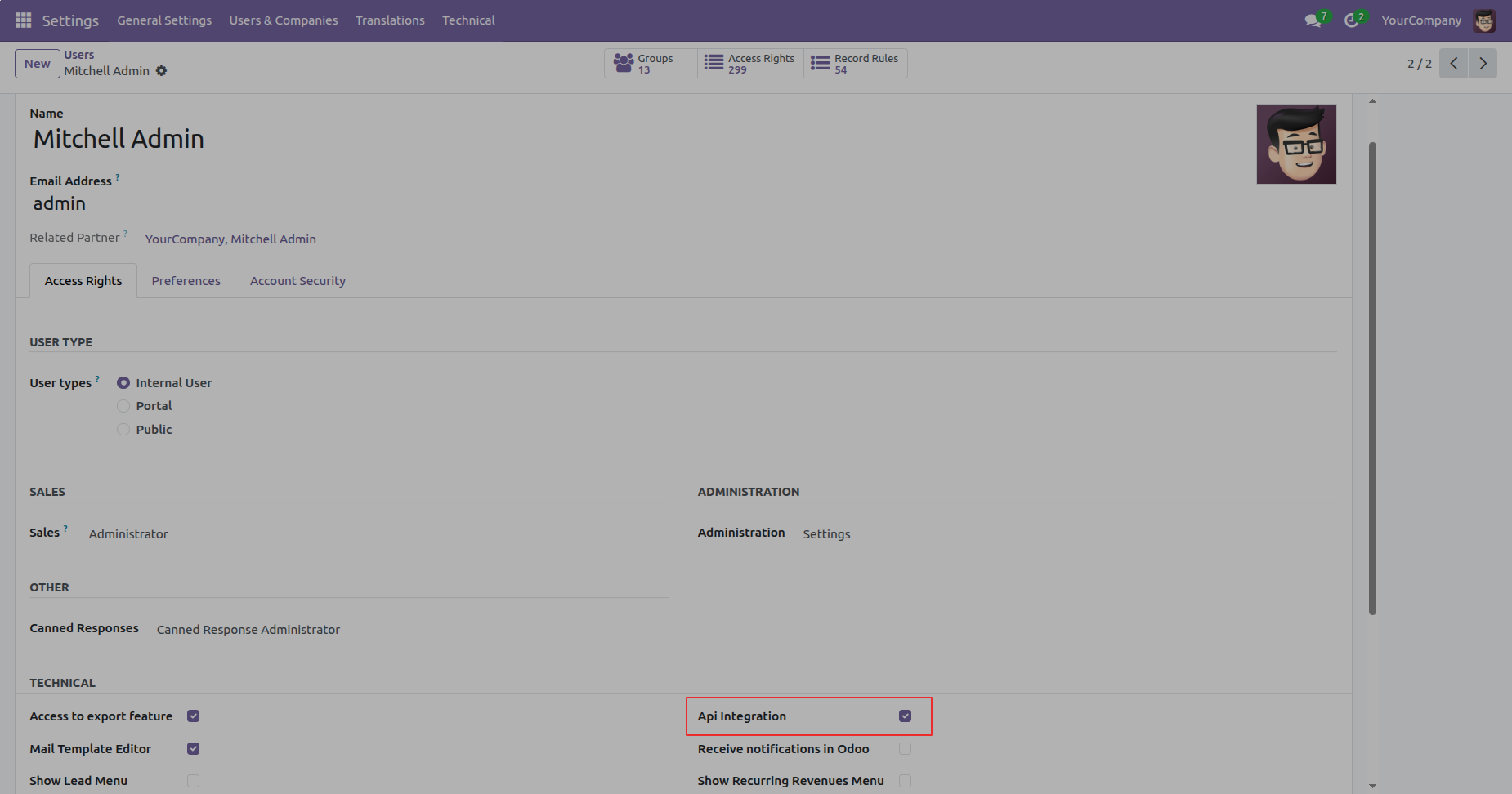The image size is (1512, 794).
Task: Open the Record Rules stat button
Action: click(856, 64)
